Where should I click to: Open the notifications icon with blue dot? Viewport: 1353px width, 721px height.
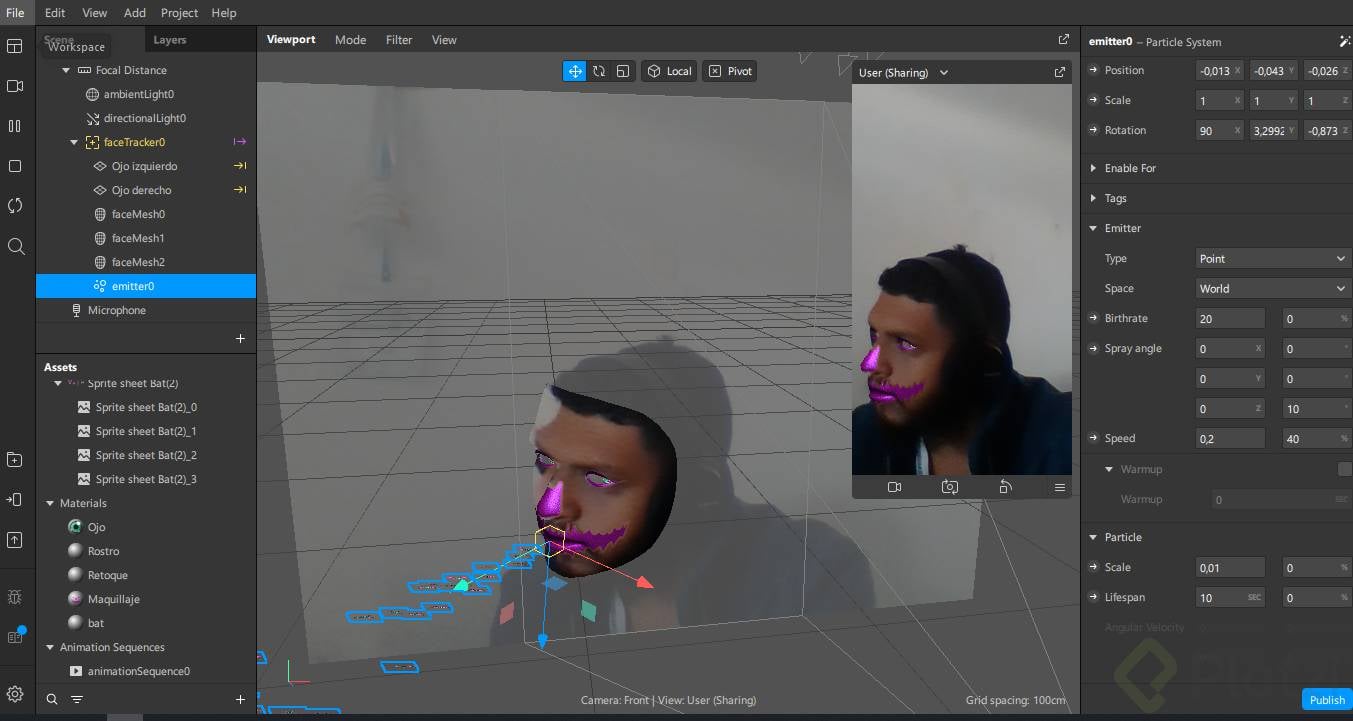point(15,636)
